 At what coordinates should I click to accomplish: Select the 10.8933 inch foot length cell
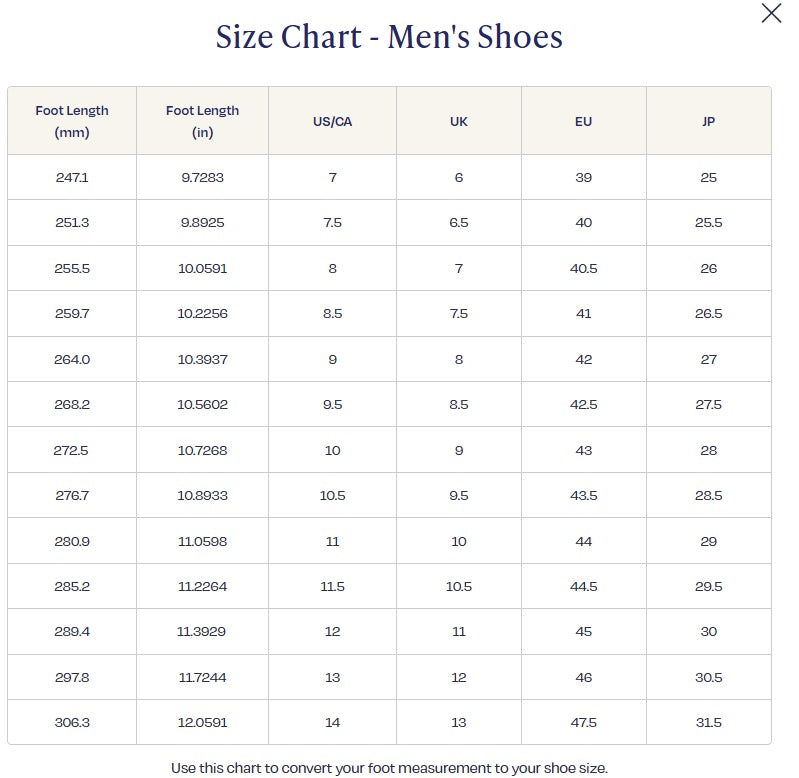pos(202,495)
